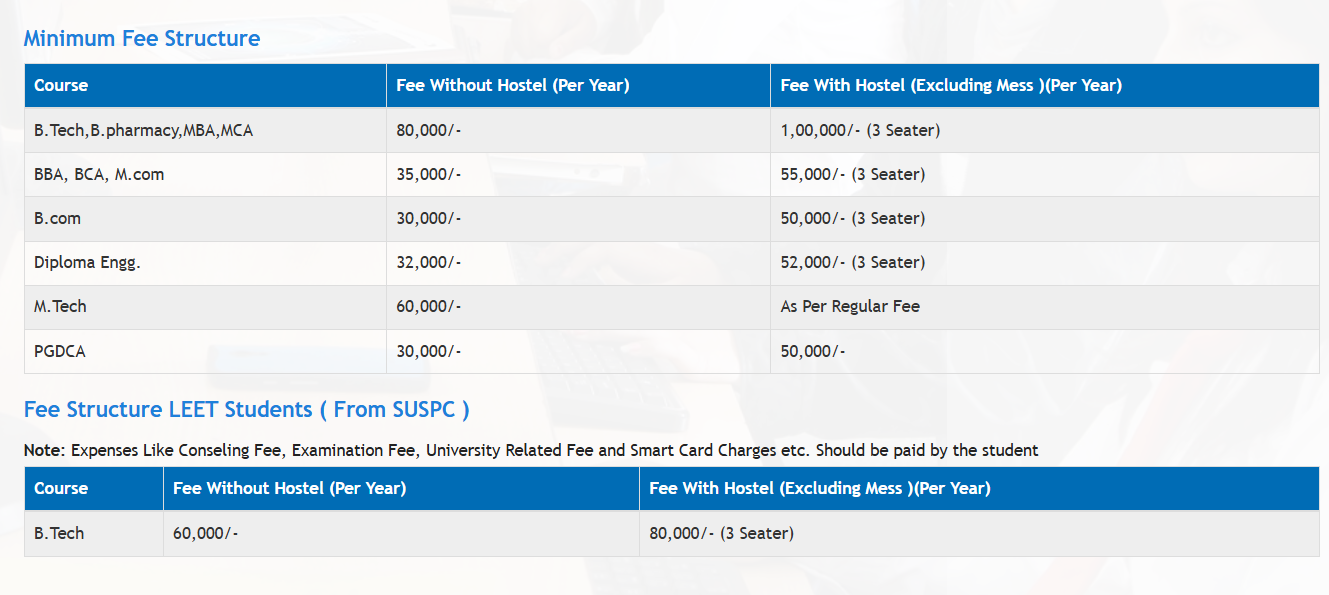Viewport: 1329px width, 595px height.
Task: Click the Fee Structure LEET Students heading
Action: coord(246,410)
